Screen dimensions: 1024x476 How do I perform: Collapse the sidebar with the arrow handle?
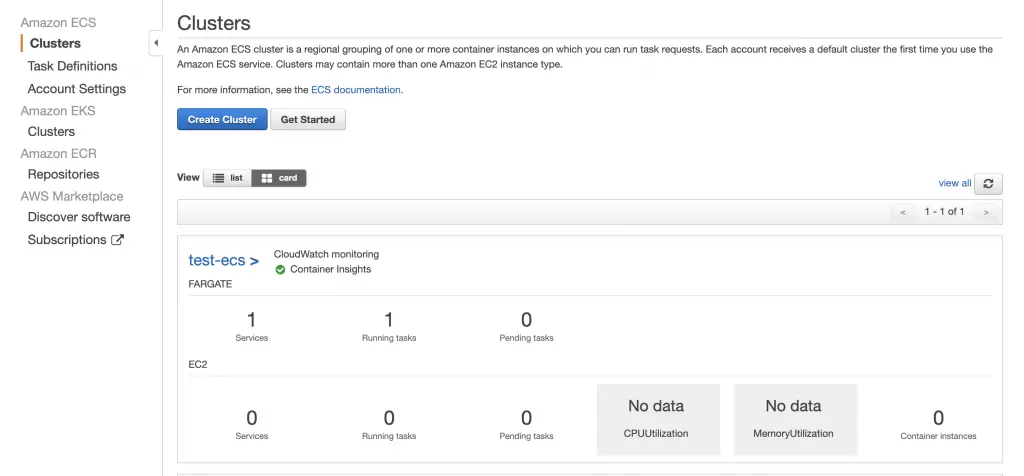(155, 43)
